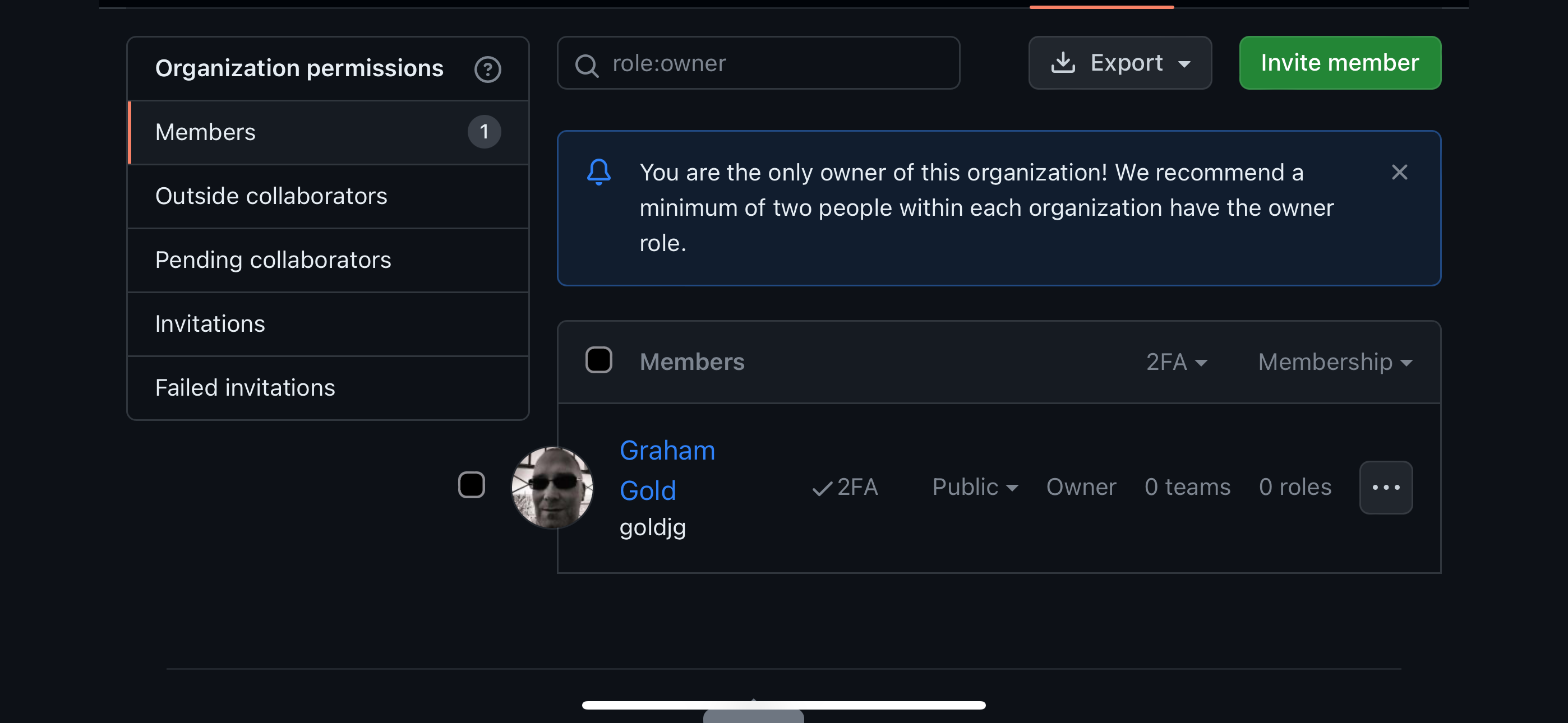
Task: Select Failed invitations in sidebar
Action: coord(328,388)
